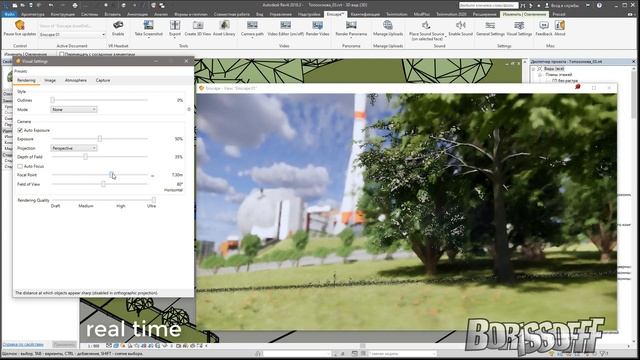Click the Field of View slider handle

click(x=103, y=184)
